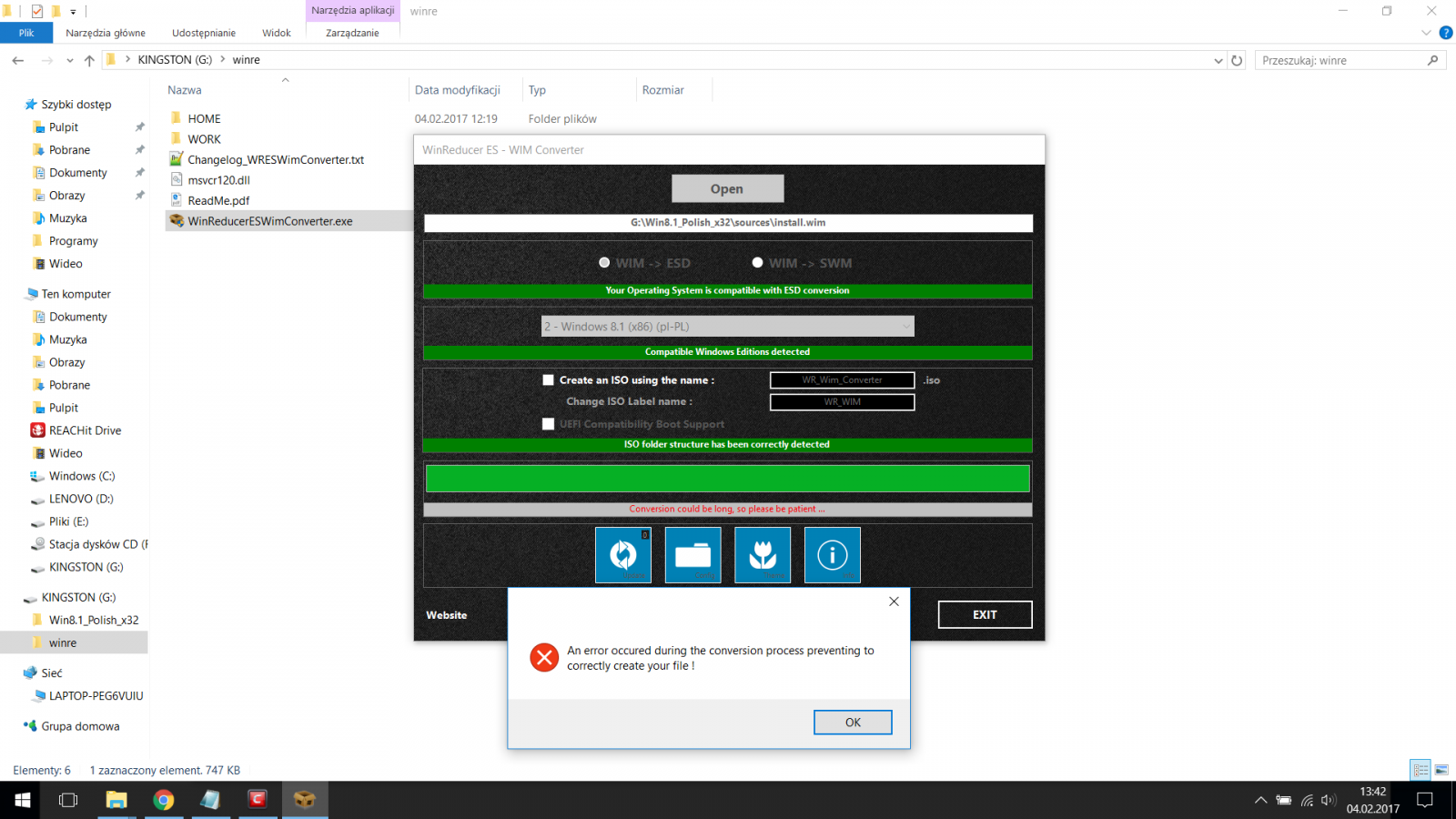Open the Windows 8.1 (x86) edition dropdown
This screenshot has height=819, width=1456.
tap(727, 327)
